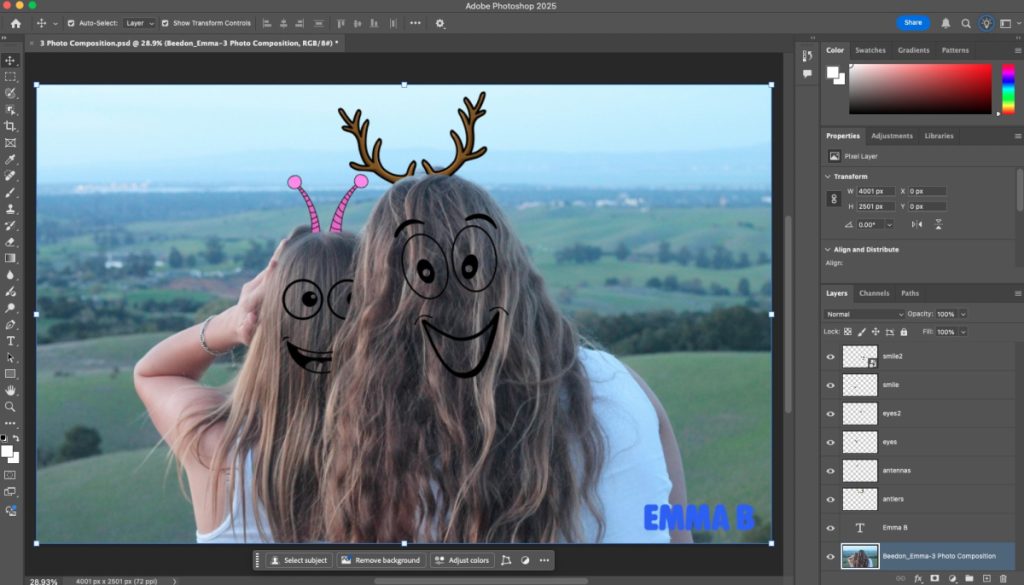
Task: Open the options bar settings gear
Action: pos(440,23)
